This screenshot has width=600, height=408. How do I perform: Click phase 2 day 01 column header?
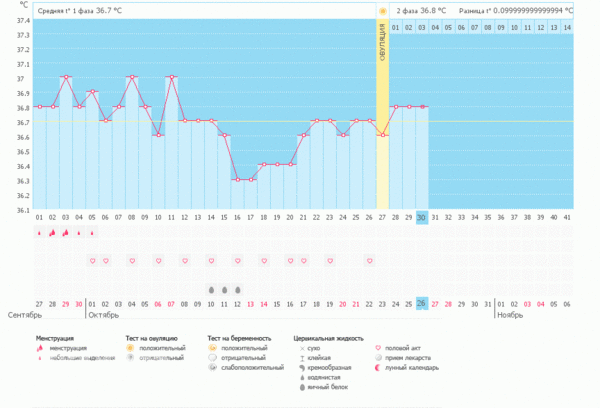tap(396, 27)
